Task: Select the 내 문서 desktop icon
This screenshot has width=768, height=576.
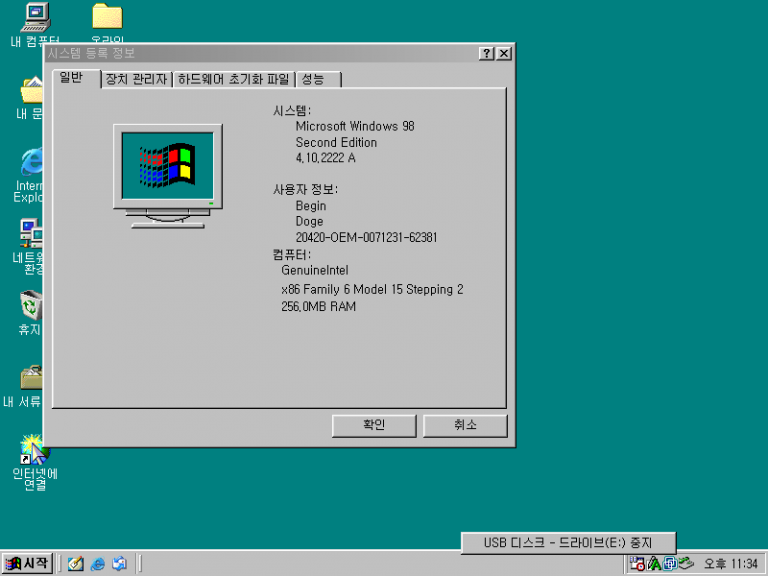Action: point(30,98)
